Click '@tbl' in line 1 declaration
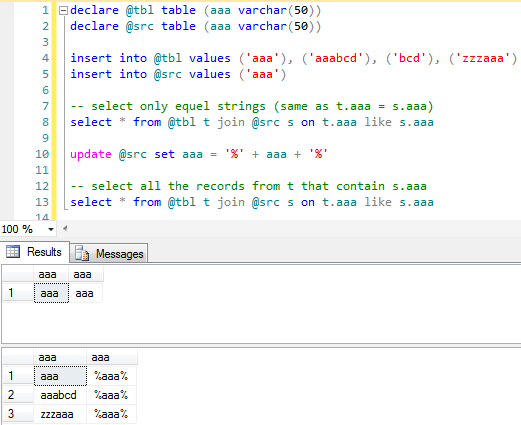 [140, 10]
